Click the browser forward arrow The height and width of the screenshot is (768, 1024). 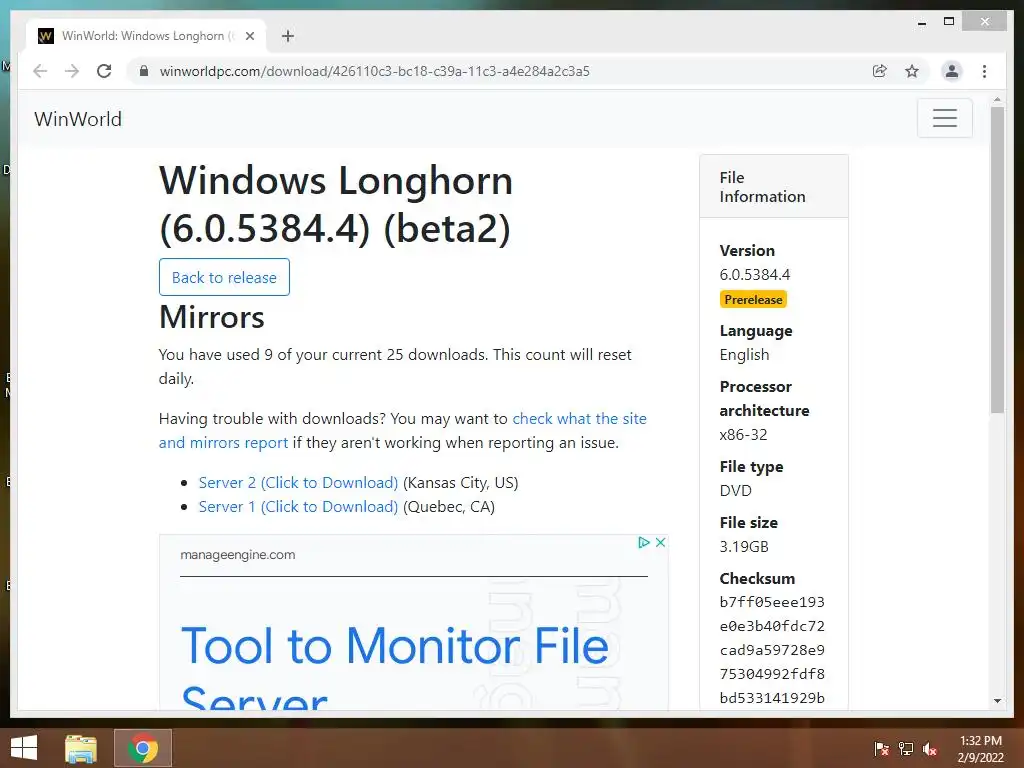pos(72,71)
